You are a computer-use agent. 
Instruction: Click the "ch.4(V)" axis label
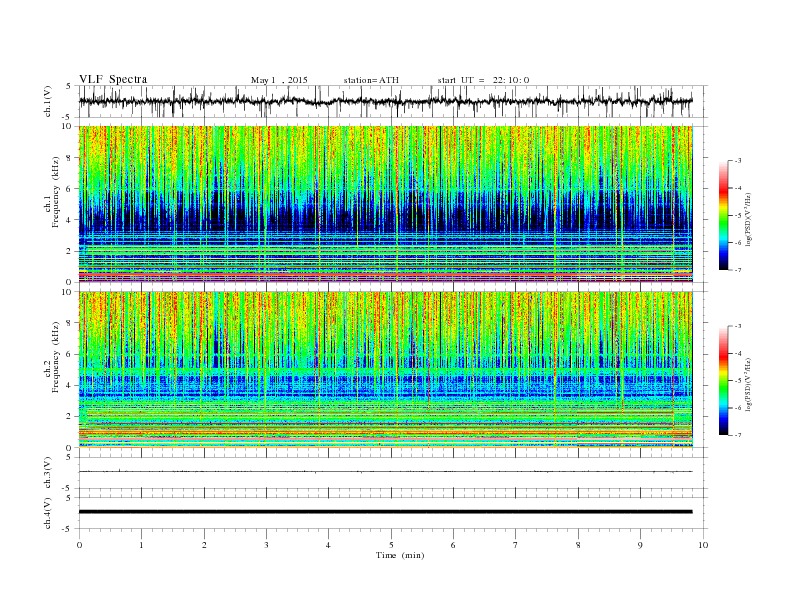[x=48, y=514]
